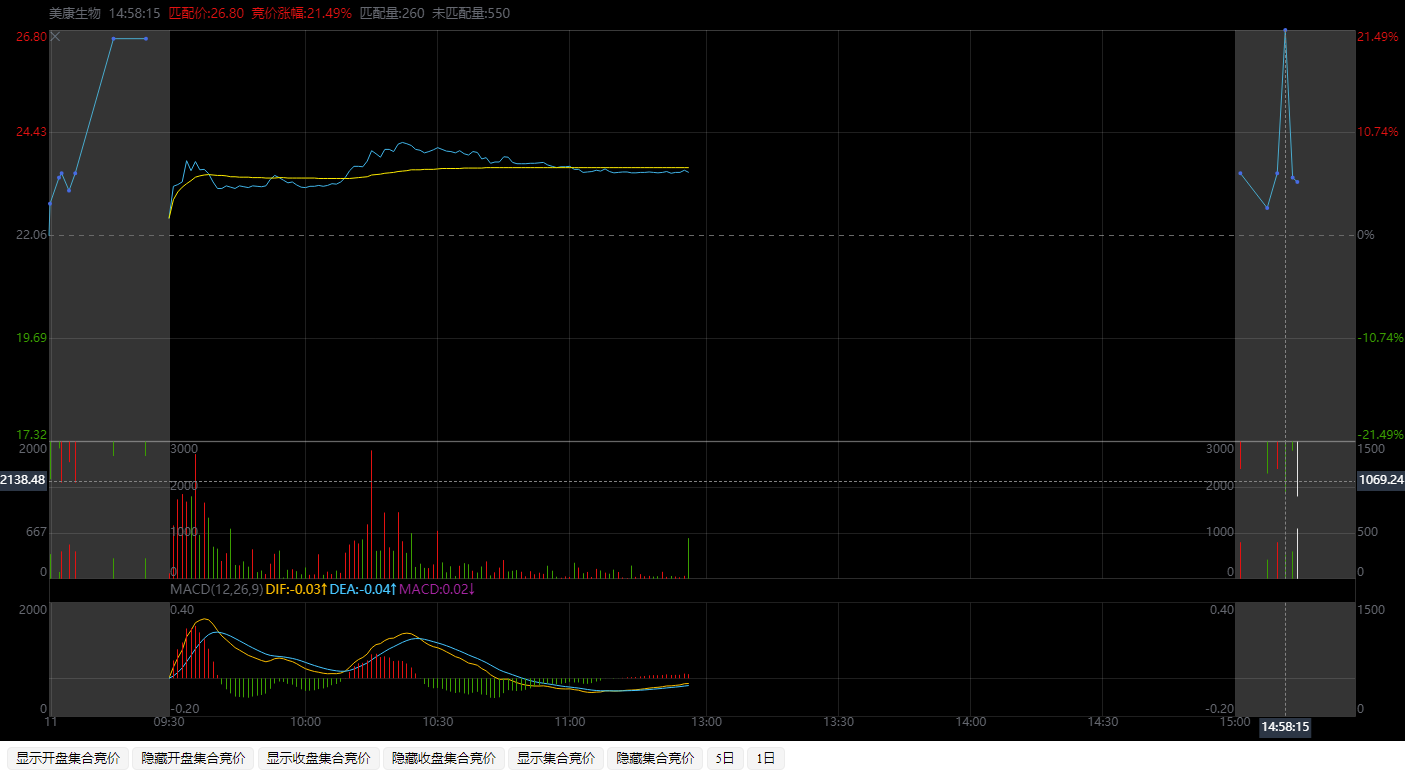Click 显示集合竞价 button
The height and width of the screenshot is (774, 1405).
(x=555, y=759)
